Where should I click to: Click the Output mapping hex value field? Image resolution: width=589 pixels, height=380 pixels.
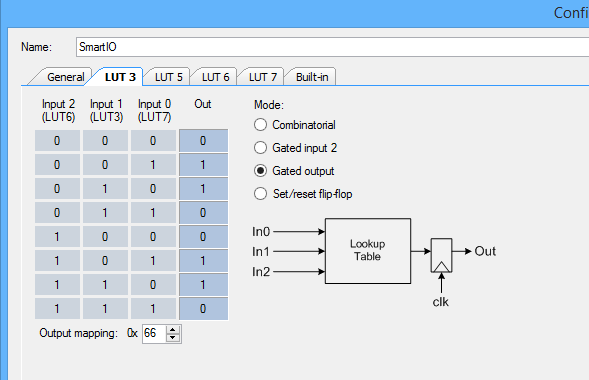coord(154,333)
